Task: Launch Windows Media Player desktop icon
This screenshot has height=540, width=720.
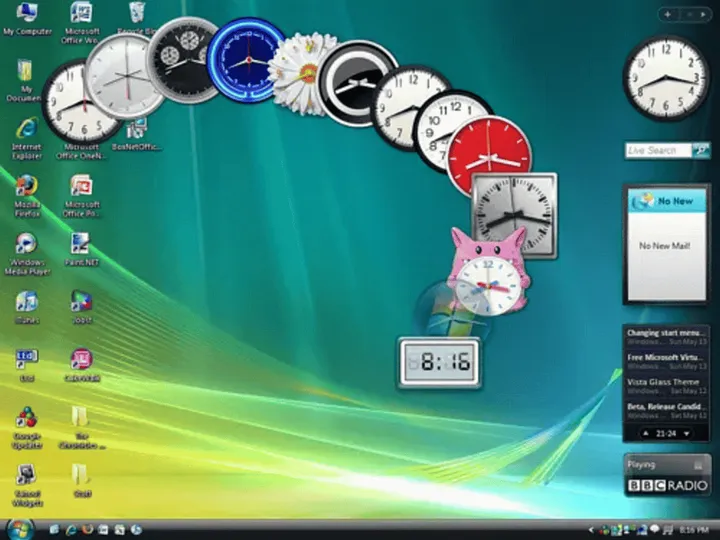Action: click(x=27, y=244)
